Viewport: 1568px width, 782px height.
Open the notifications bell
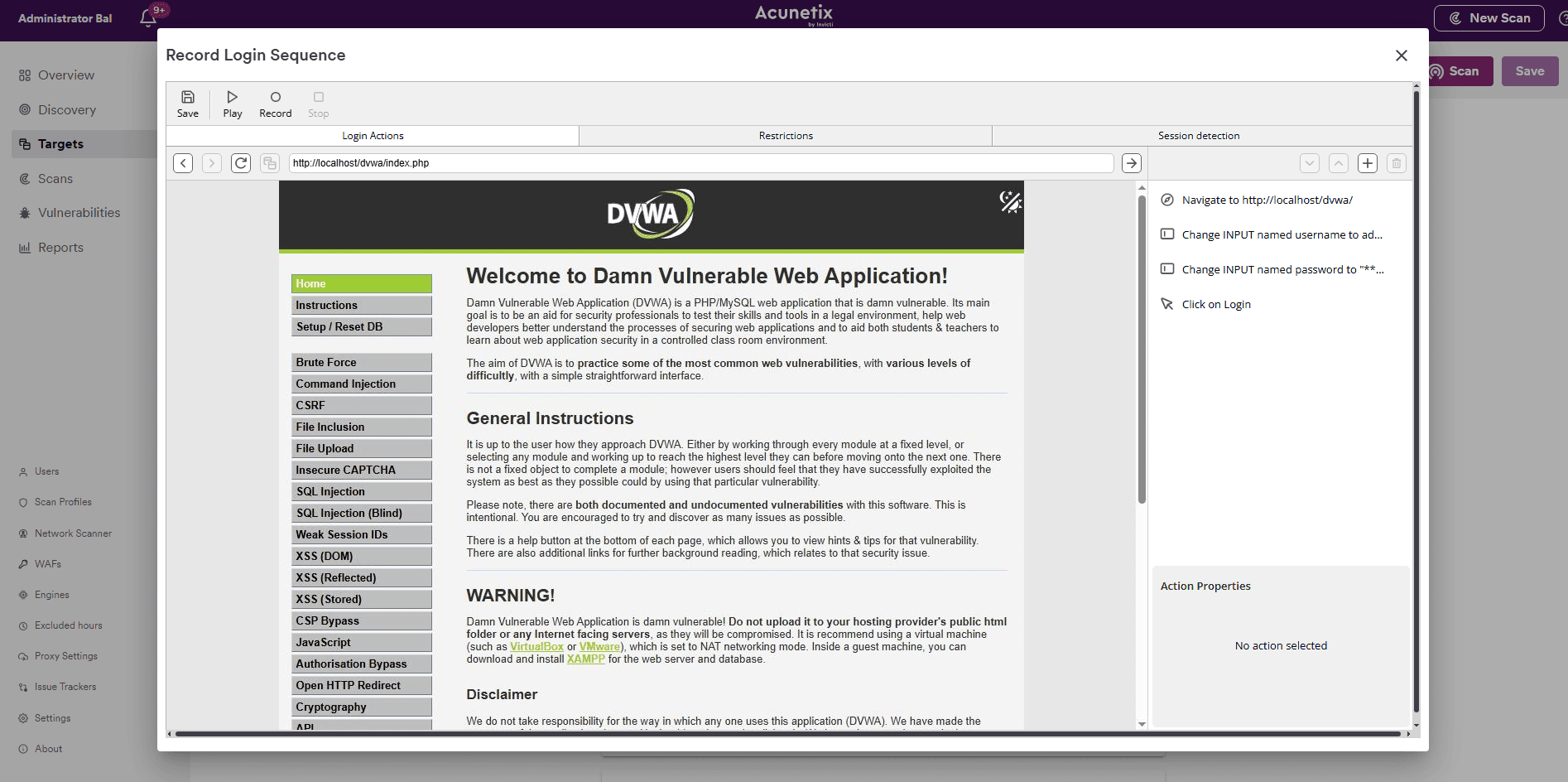(x=148, y=17)
